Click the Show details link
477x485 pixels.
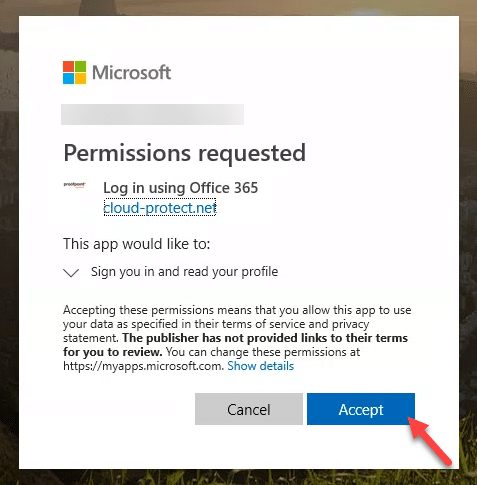tap(261, 366)
